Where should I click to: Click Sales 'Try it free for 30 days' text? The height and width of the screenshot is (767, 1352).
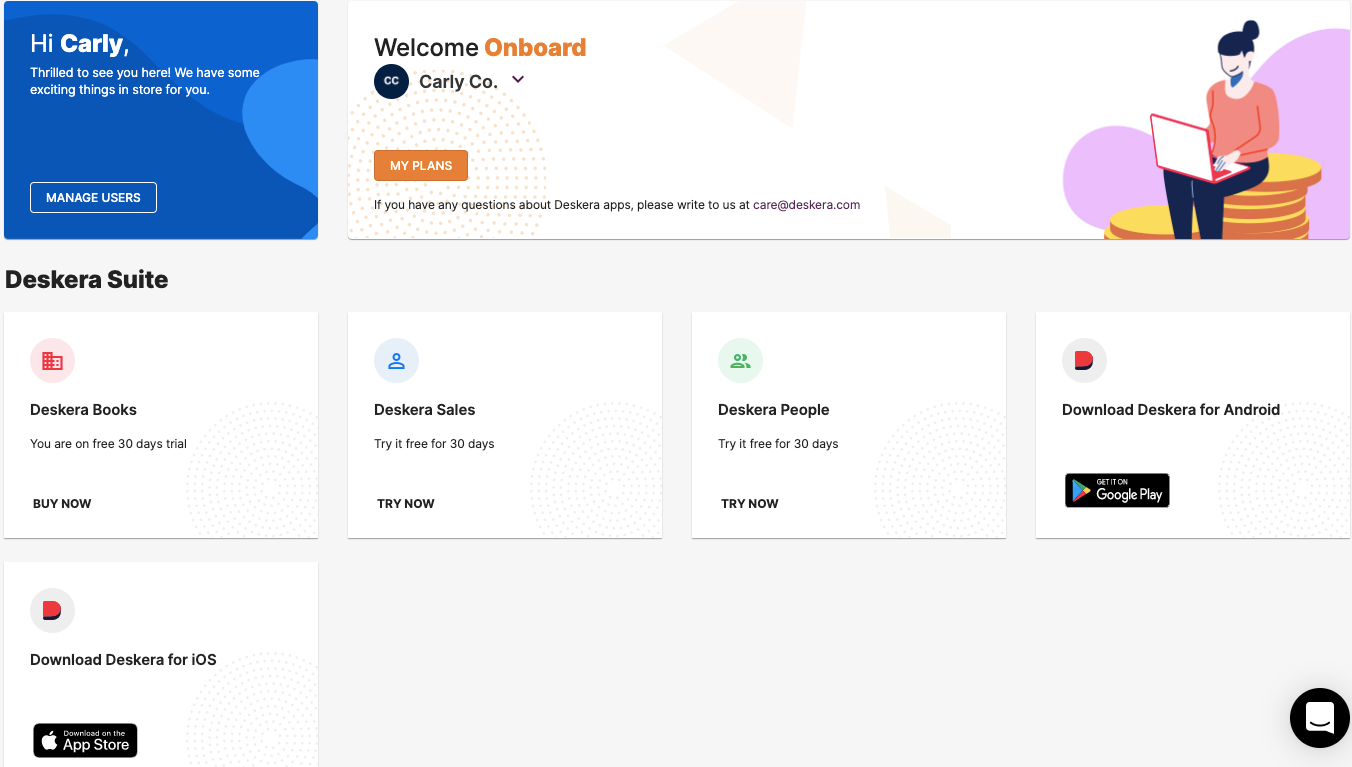pyautogui.click(x=434, y=444)
